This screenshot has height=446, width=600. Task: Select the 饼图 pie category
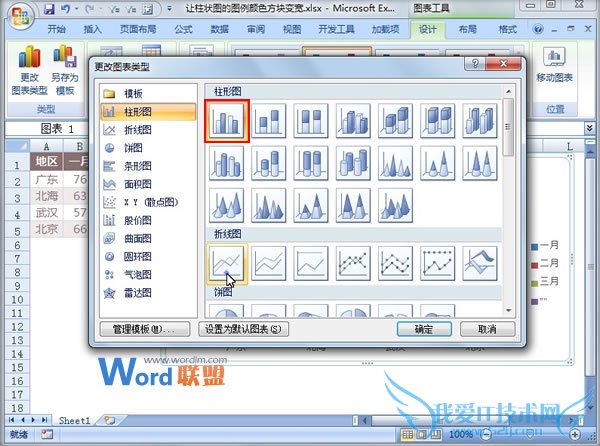148,148
